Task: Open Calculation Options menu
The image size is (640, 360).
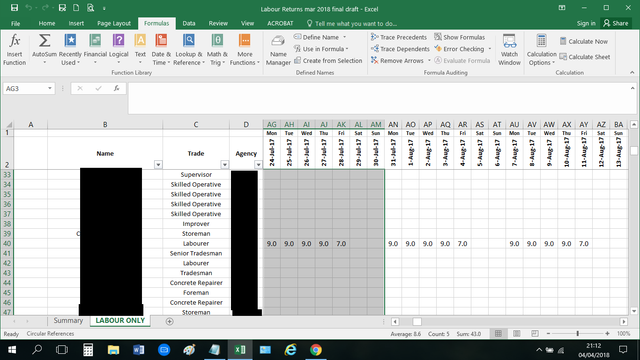Action: coord(541,50)
